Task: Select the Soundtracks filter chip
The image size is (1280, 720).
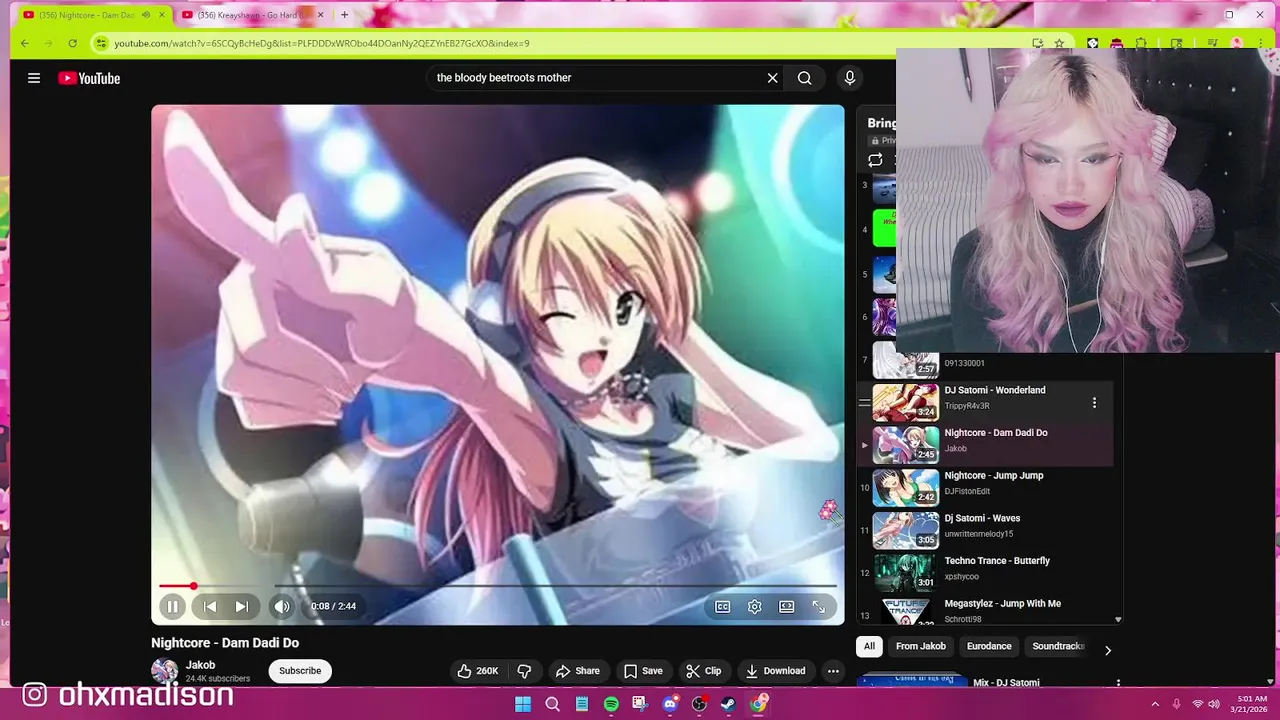Action: 1058,646
